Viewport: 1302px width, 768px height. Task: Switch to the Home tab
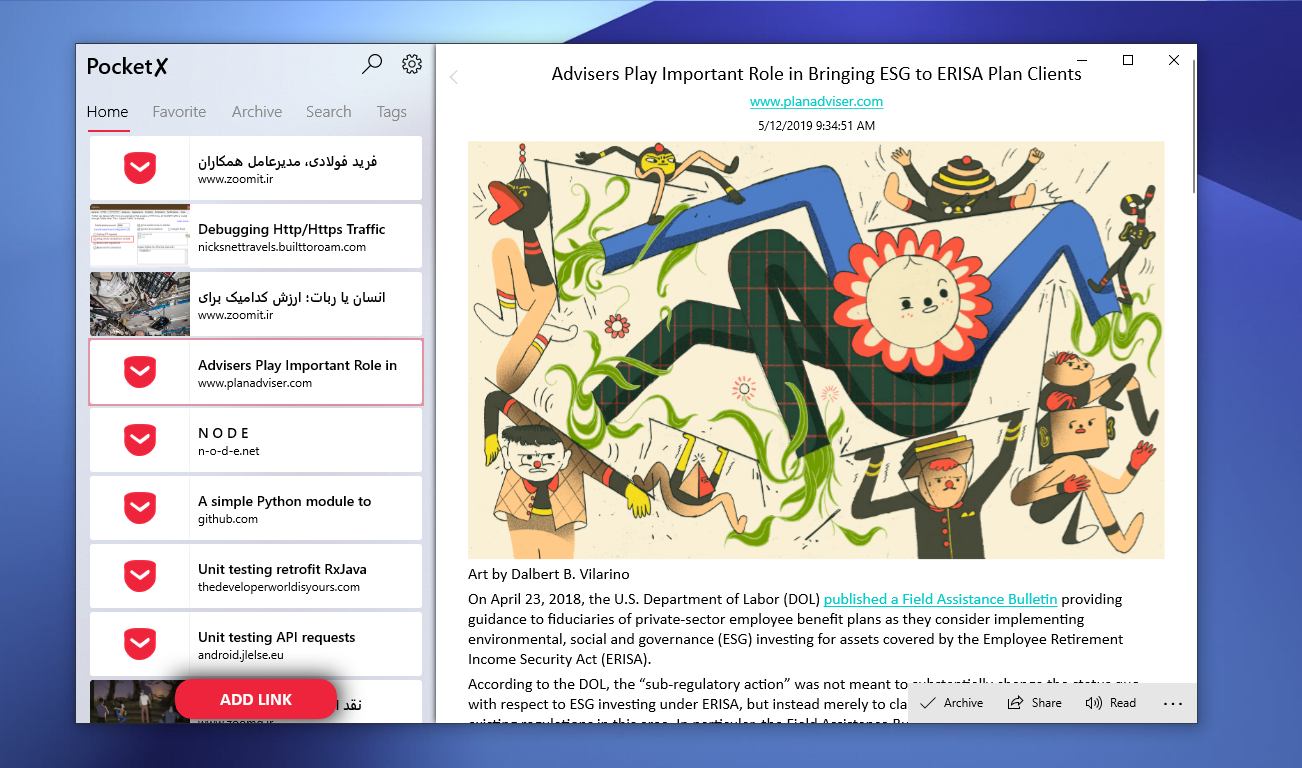(107, 112)
